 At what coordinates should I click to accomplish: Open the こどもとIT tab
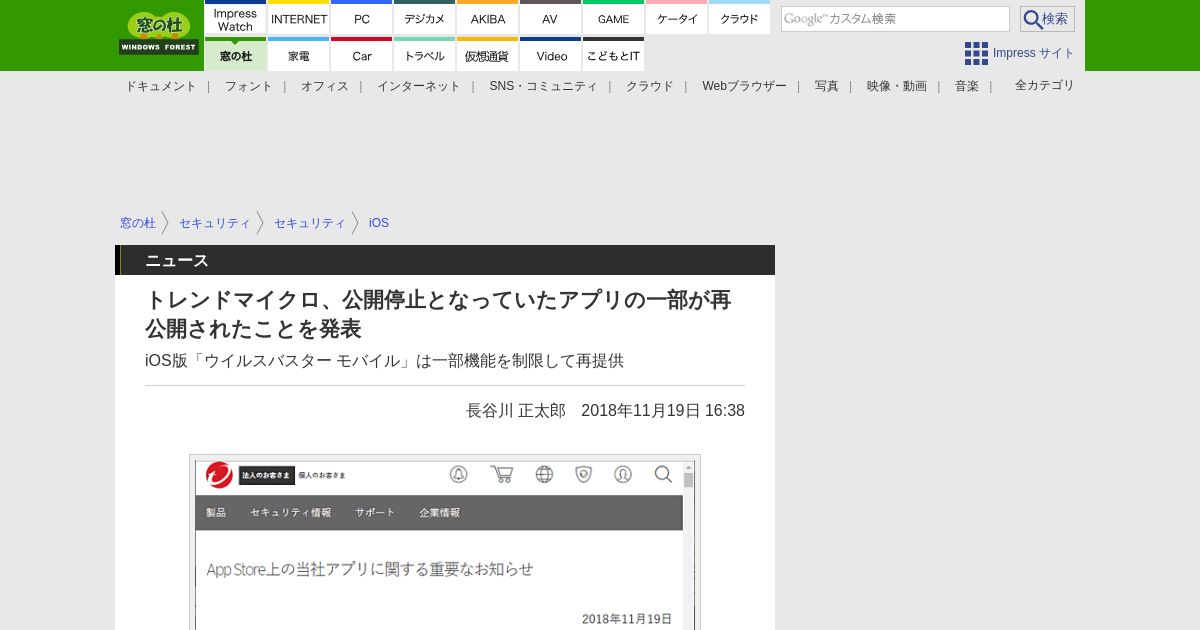(x=614, y=56)
